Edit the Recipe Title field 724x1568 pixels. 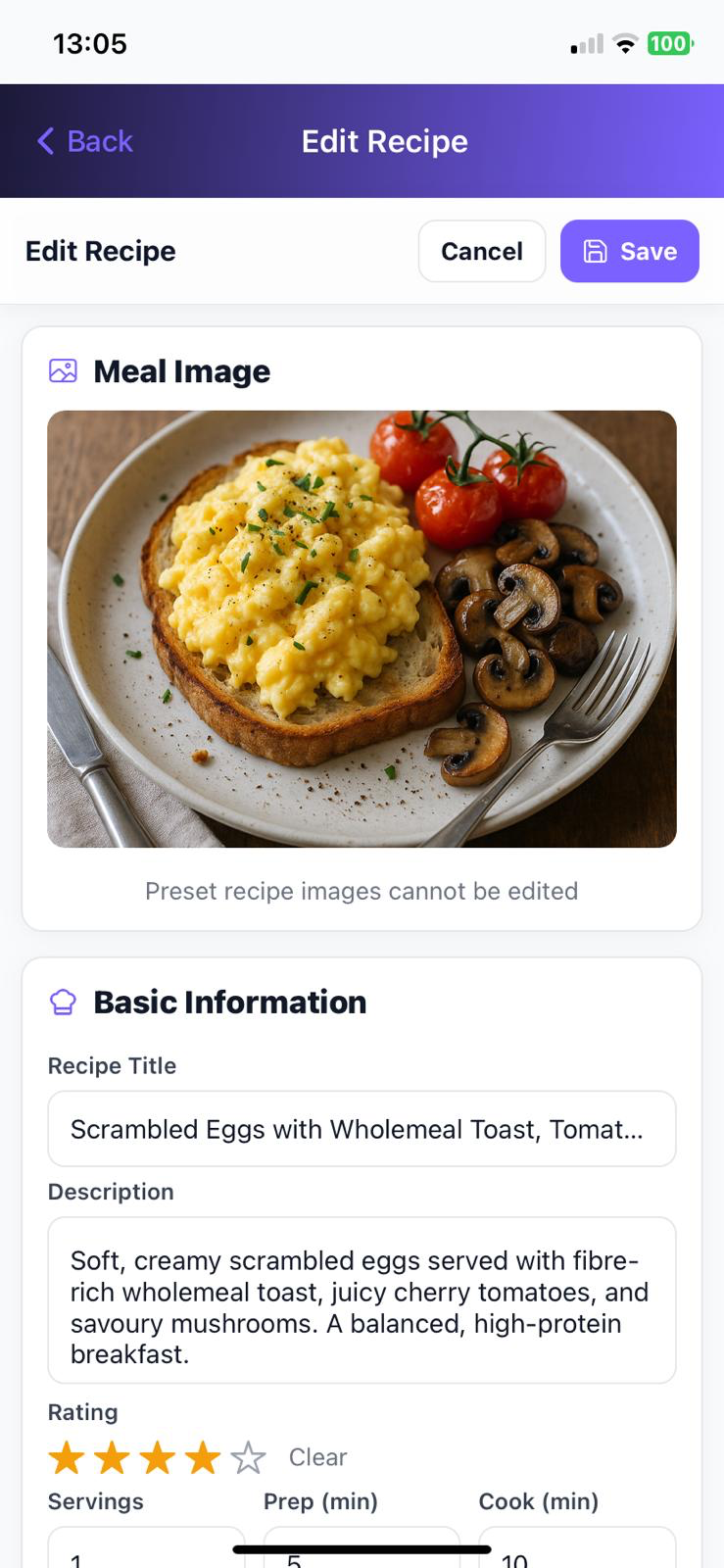[362, 1128]
